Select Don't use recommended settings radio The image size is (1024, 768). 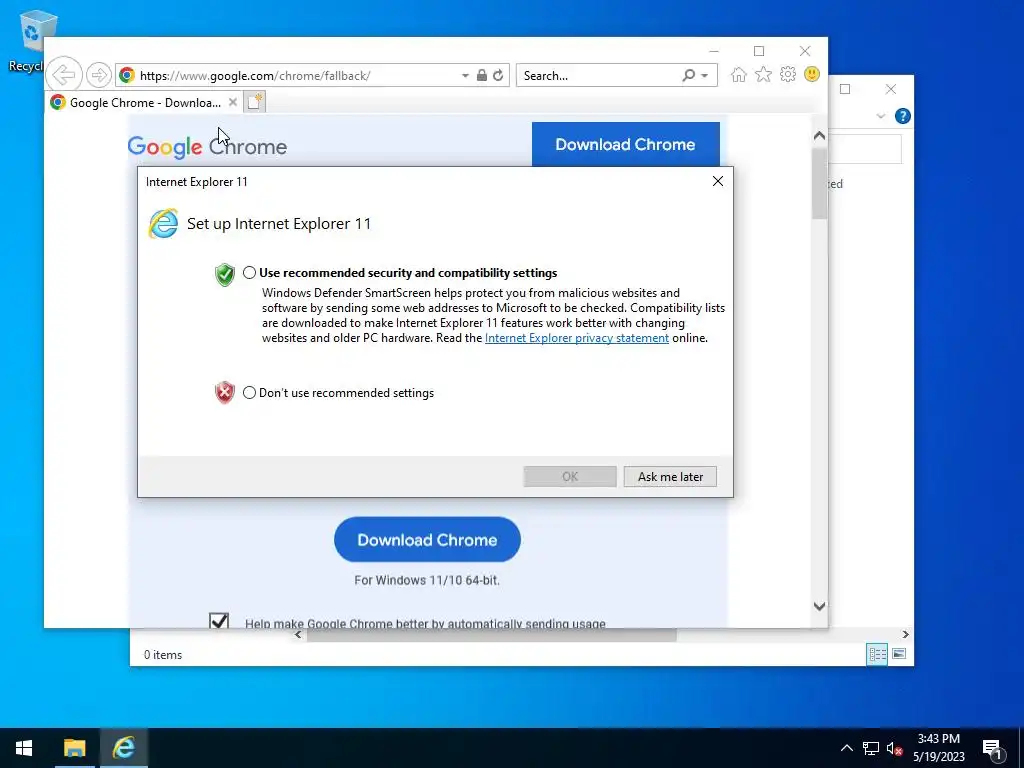[249, 392]
